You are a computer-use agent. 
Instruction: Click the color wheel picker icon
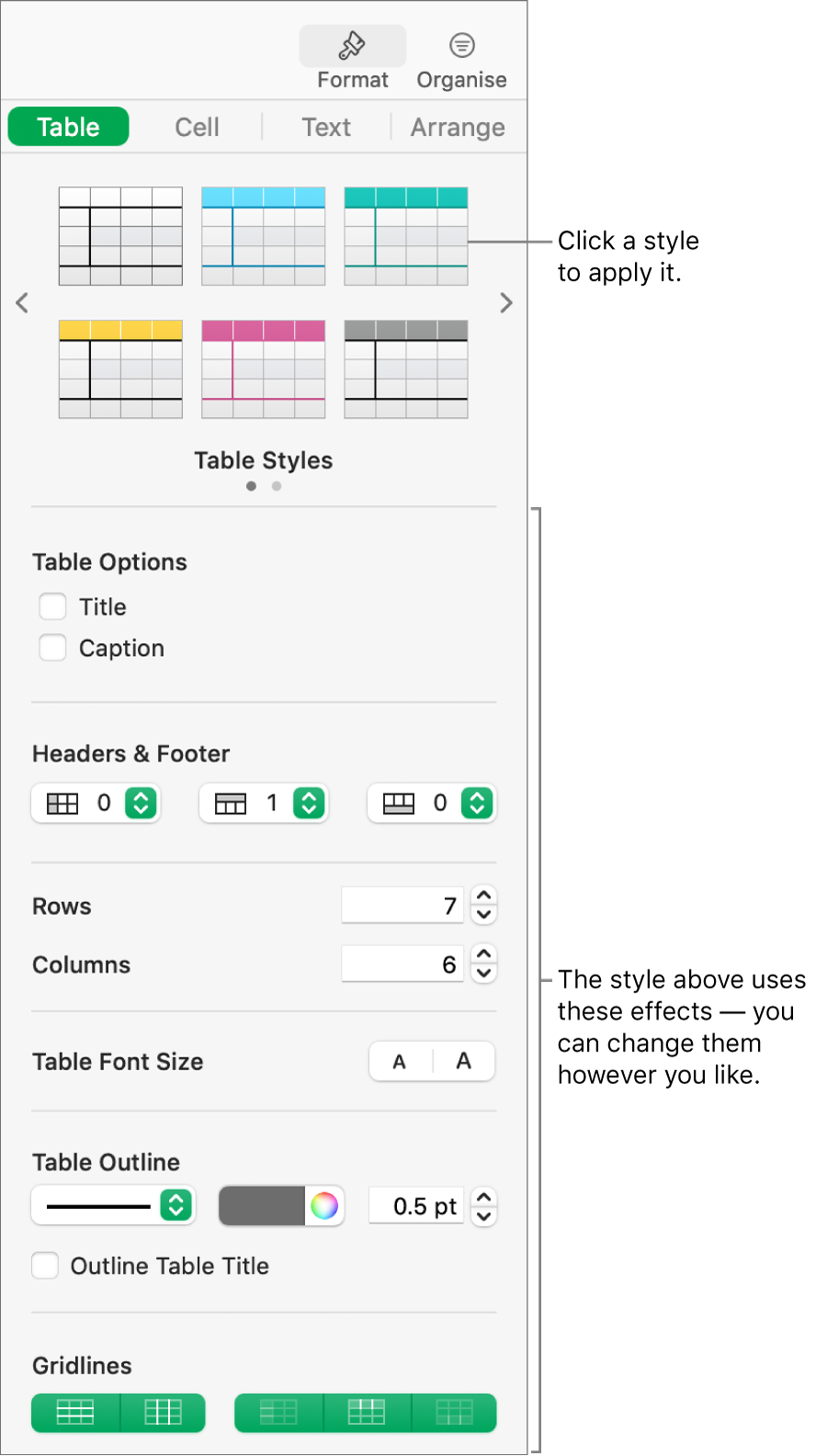click(324, 1206)
